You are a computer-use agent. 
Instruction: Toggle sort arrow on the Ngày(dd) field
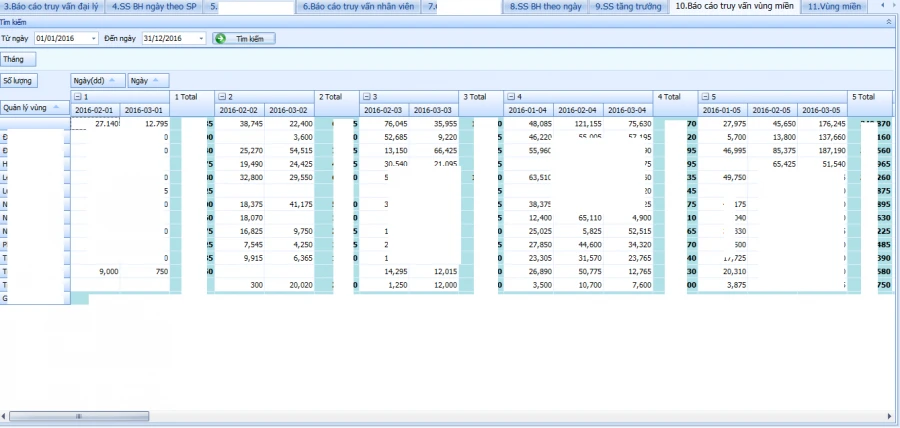tap(113, 81)
